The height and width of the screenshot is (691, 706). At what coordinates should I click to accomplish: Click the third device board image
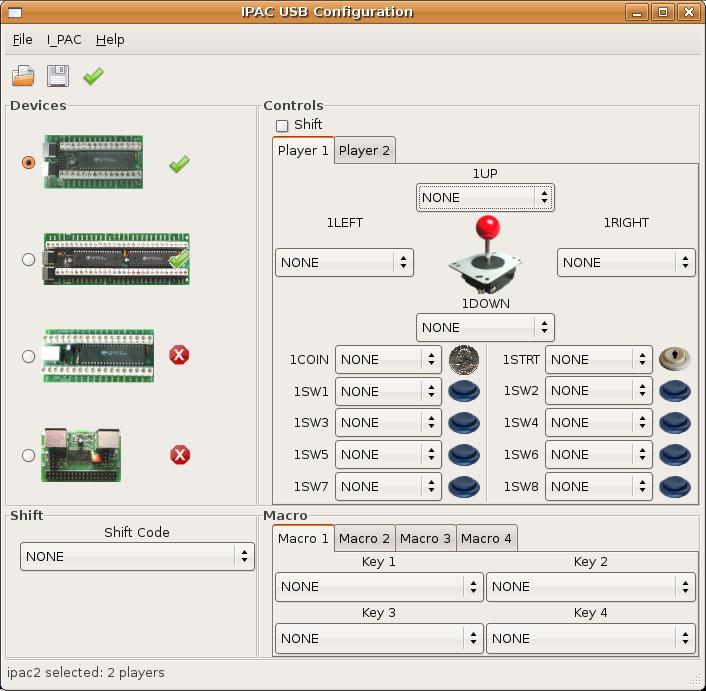tap(98, 356)
